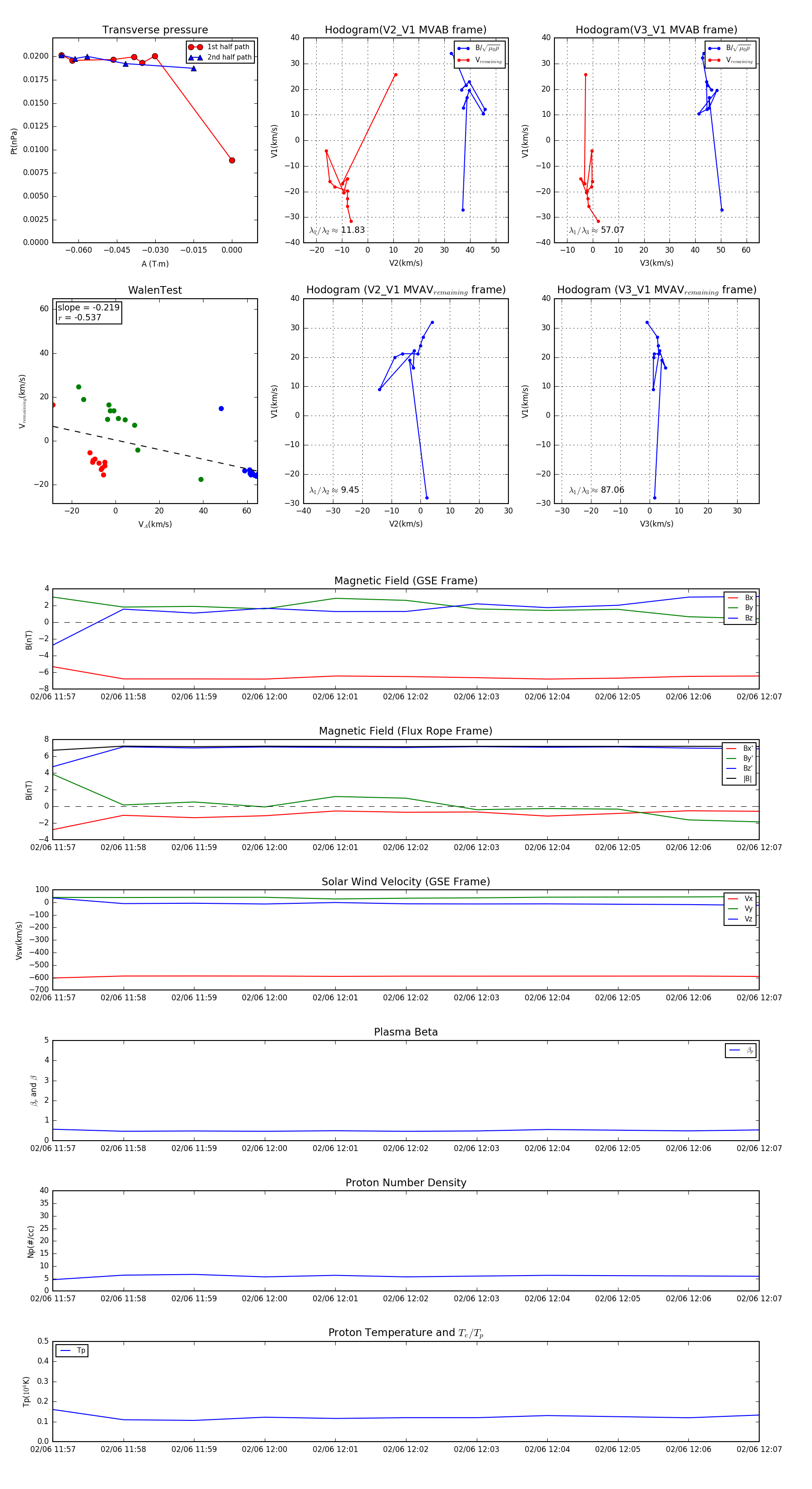Select "|B|" in the Flux Rope legend
The image size is (812, 1489).
click(x=740, y=779)
